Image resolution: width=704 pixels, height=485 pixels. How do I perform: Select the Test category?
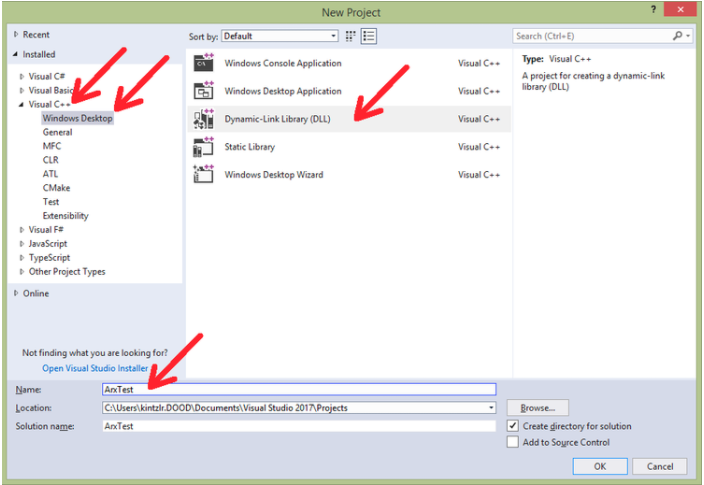point(51,202)
